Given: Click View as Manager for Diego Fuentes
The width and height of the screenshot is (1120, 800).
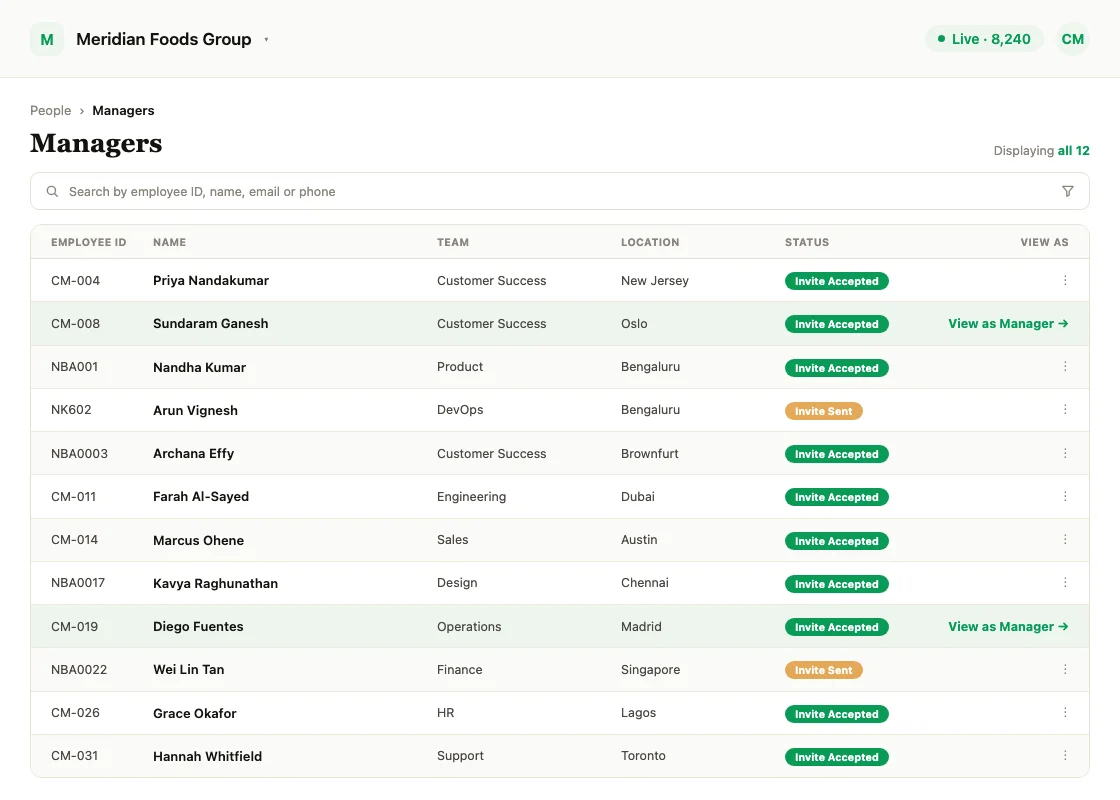Looking at the screenshot, I should coord(1008,626).
